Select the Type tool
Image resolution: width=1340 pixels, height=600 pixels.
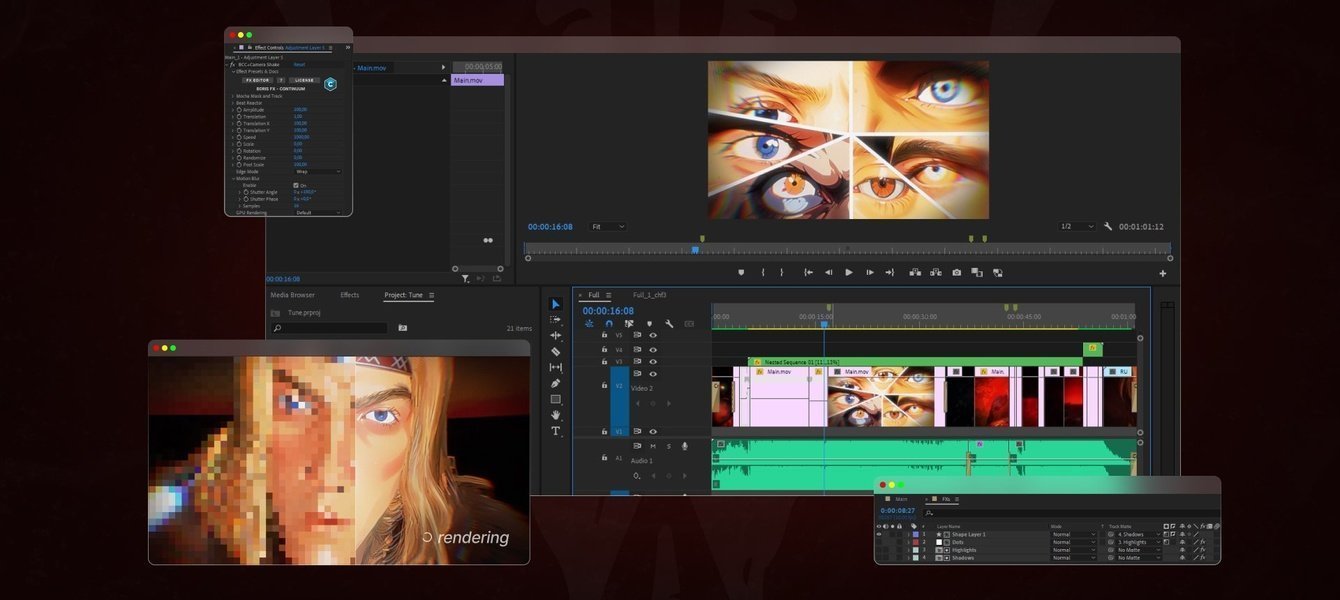pyautogui.click(x=556, y=431)
